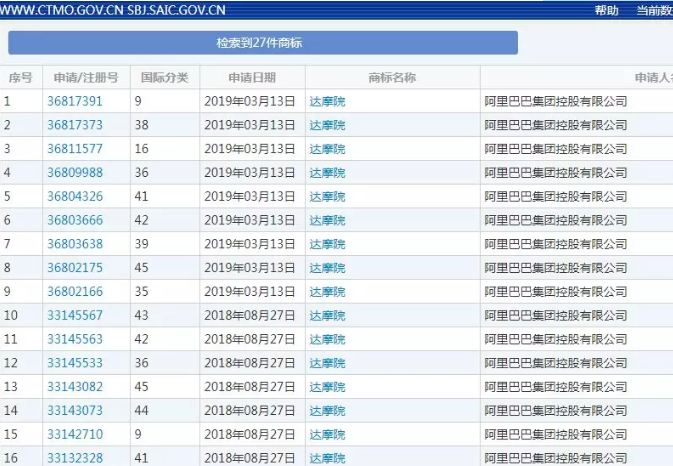Open 达摩院 trademark in row 36803638
The width and height of the screenshot is (673, 466).
[x=327, y=244]
